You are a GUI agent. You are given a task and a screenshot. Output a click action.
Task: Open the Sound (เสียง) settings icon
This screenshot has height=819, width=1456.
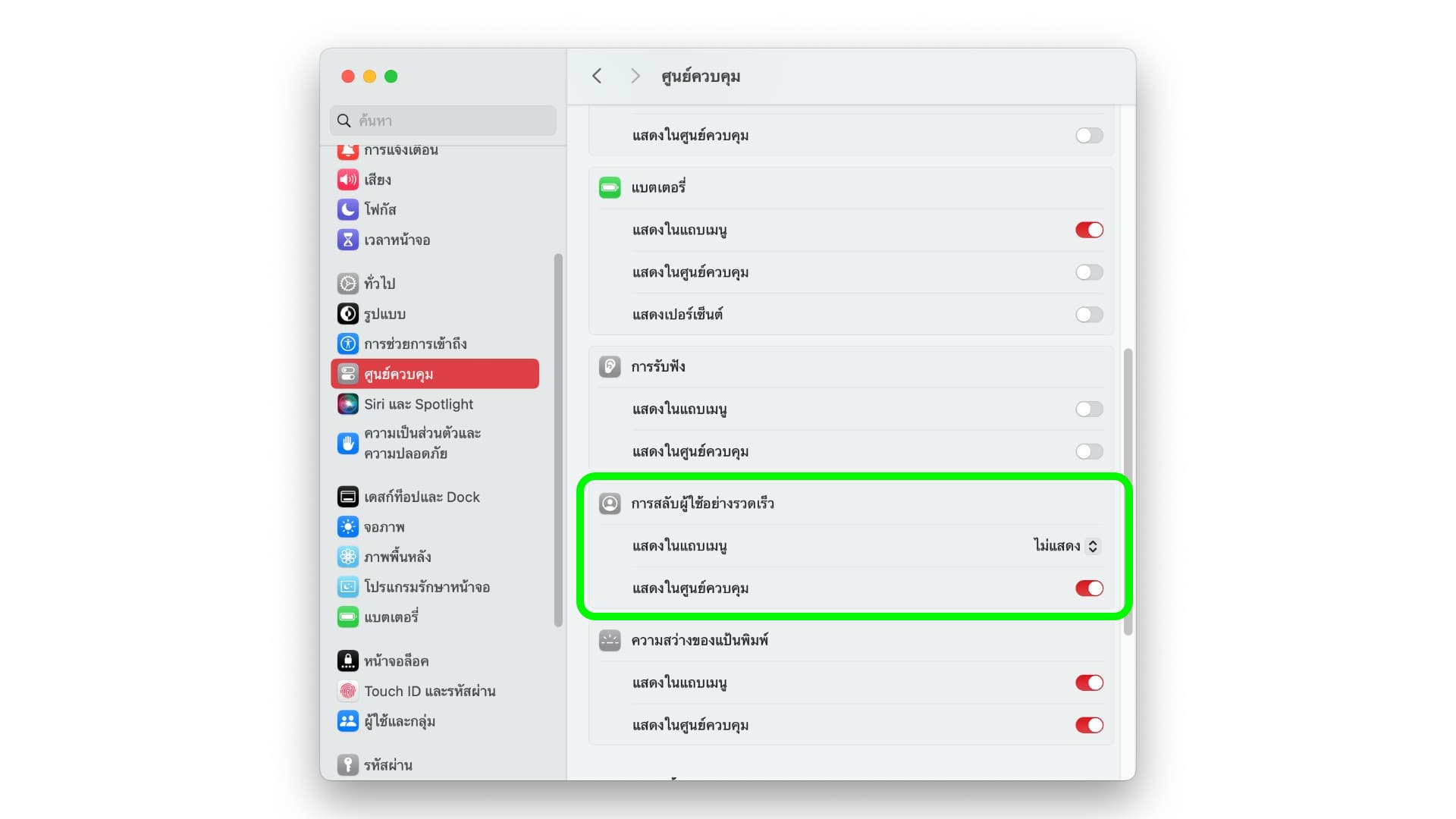coord(347,180)
